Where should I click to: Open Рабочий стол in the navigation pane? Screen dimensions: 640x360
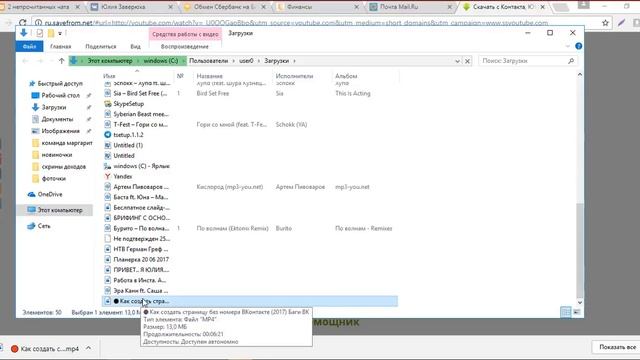pos(60,95)
